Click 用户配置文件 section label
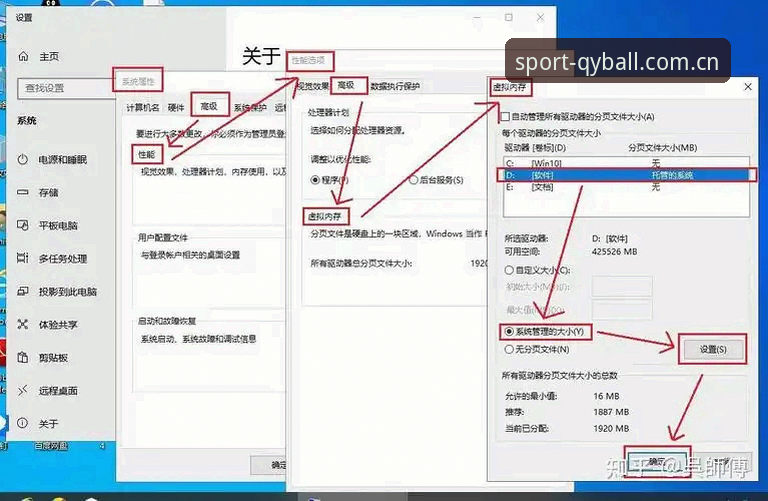 [x=163, y=238]
